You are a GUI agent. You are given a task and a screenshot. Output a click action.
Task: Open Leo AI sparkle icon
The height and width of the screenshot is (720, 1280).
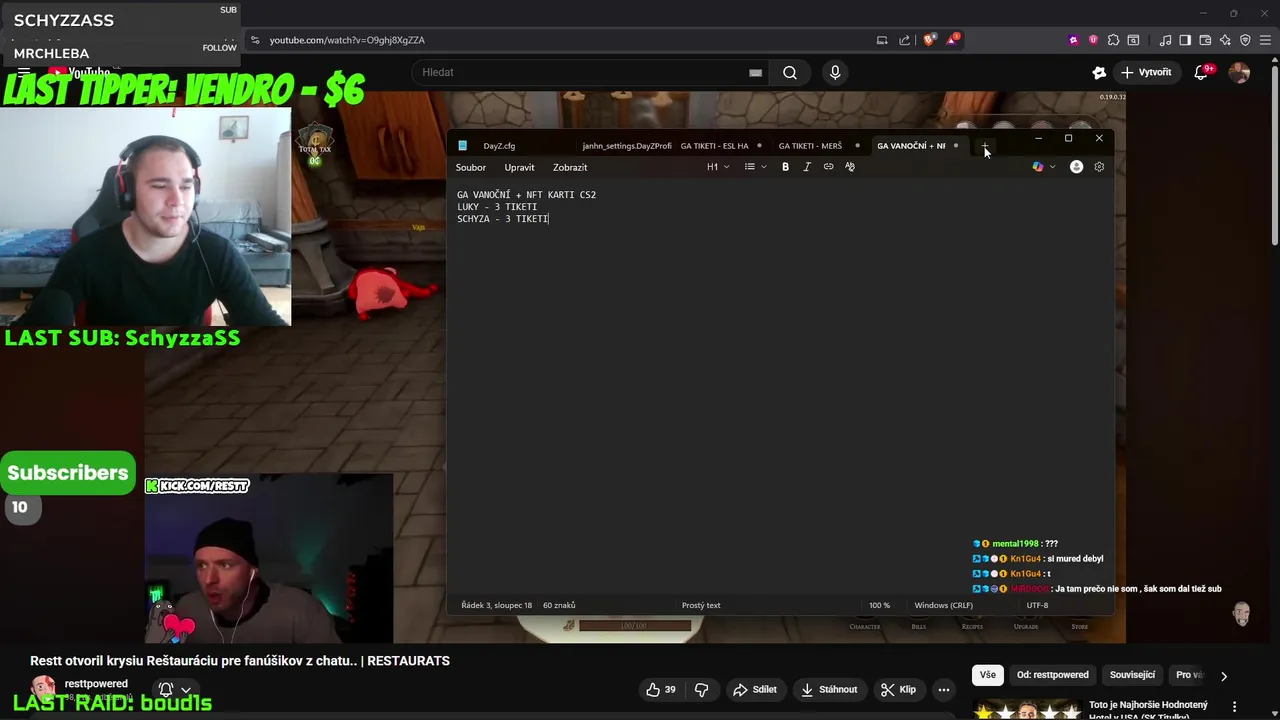(x=1225, y=40)
